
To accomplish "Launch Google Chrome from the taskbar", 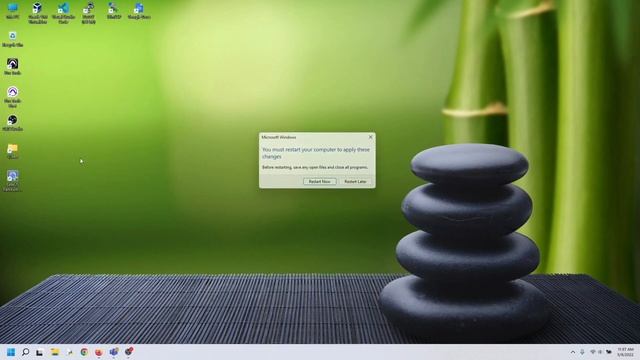I will tap(84, 352).
